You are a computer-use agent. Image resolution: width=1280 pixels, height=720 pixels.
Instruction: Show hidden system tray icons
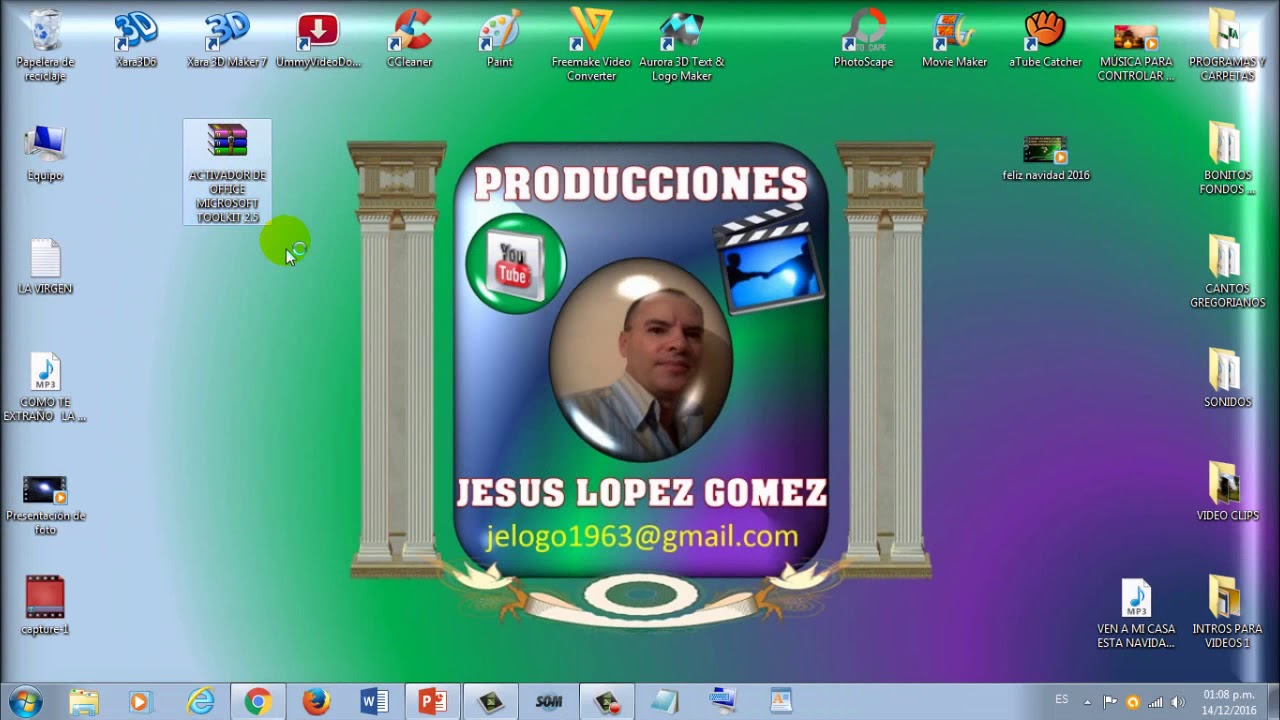(1087, 702)
